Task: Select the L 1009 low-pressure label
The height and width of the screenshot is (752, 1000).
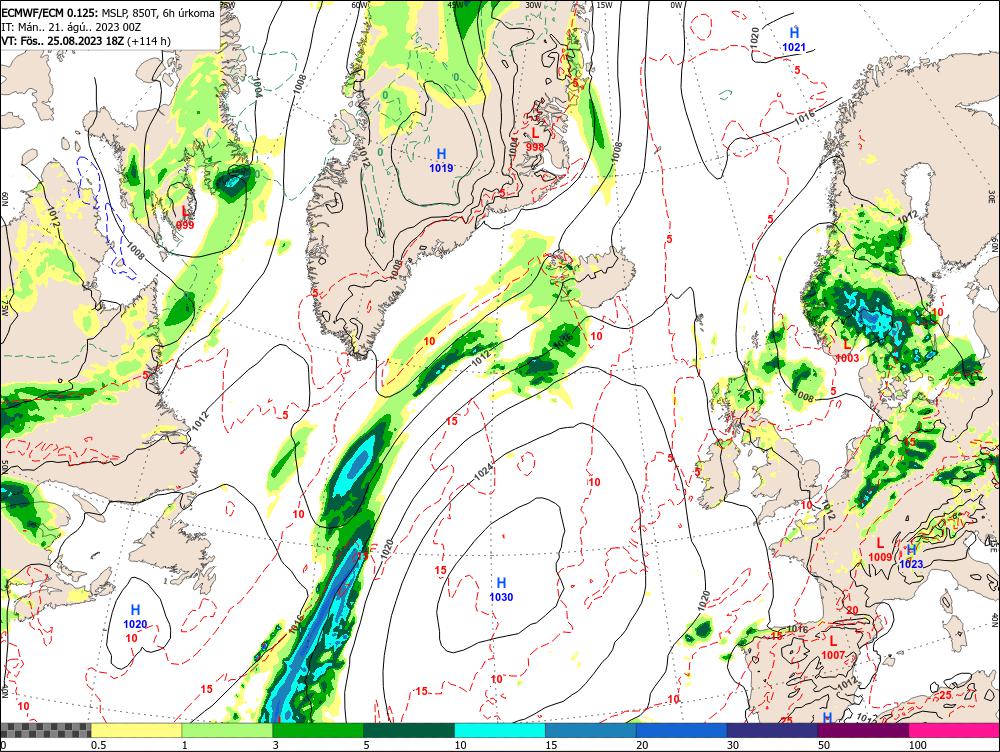Action: pyautogui.click(x=880, y=550)
